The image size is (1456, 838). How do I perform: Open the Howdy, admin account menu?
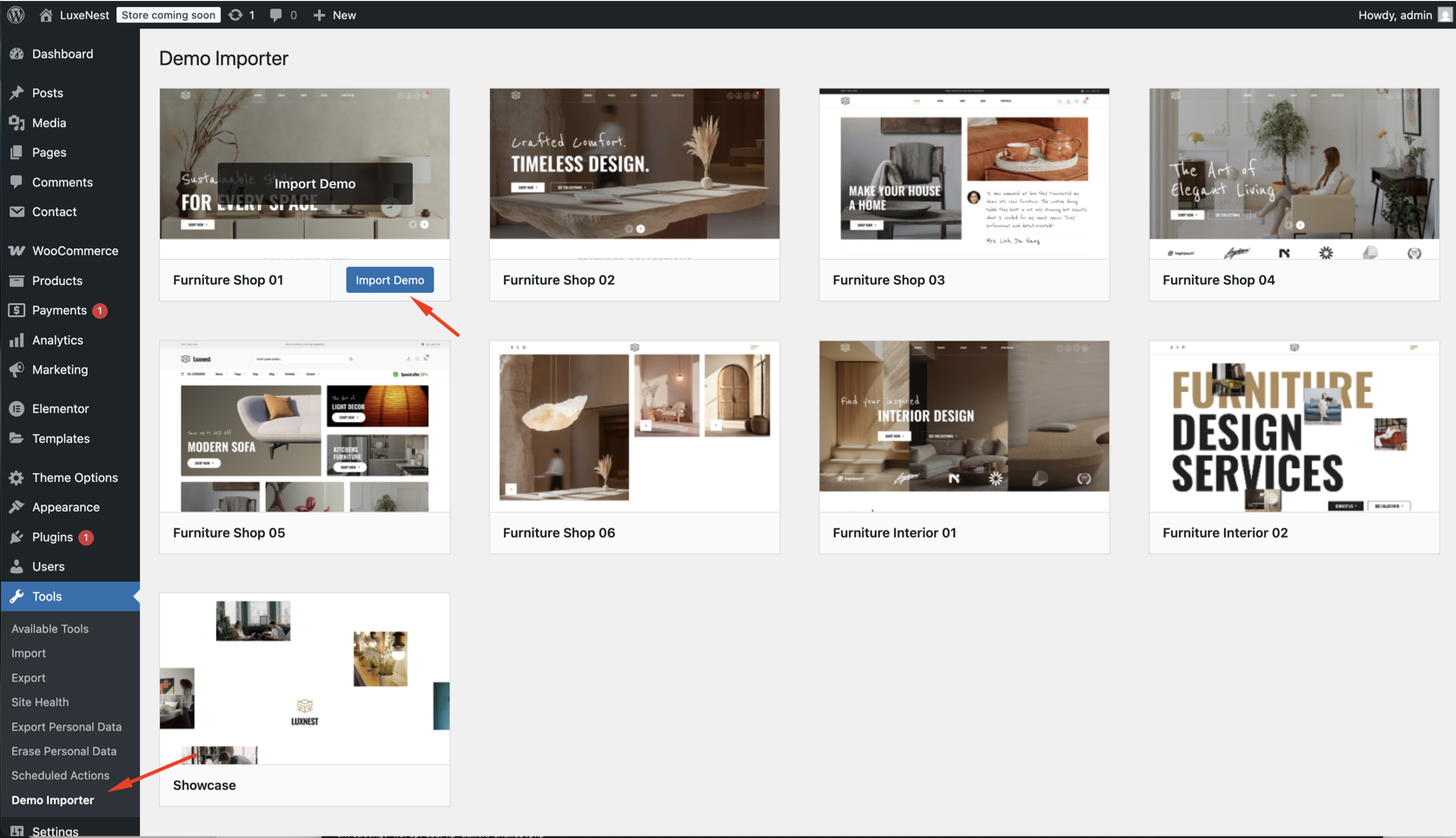coord(1395,15)
